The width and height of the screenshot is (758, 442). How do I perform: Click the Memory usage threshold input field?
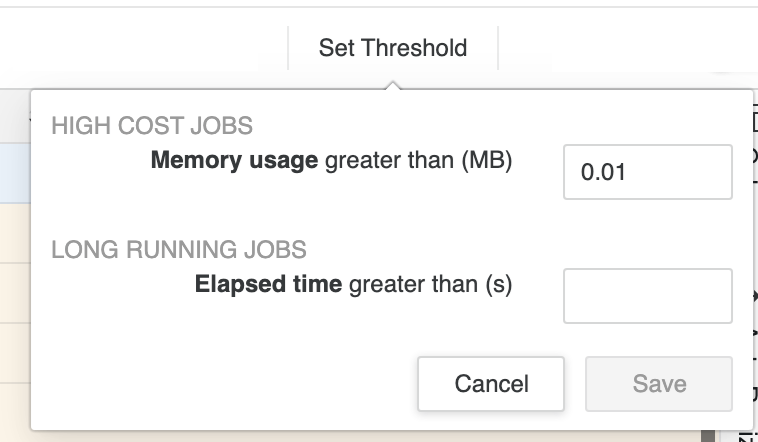click(647, 172)
